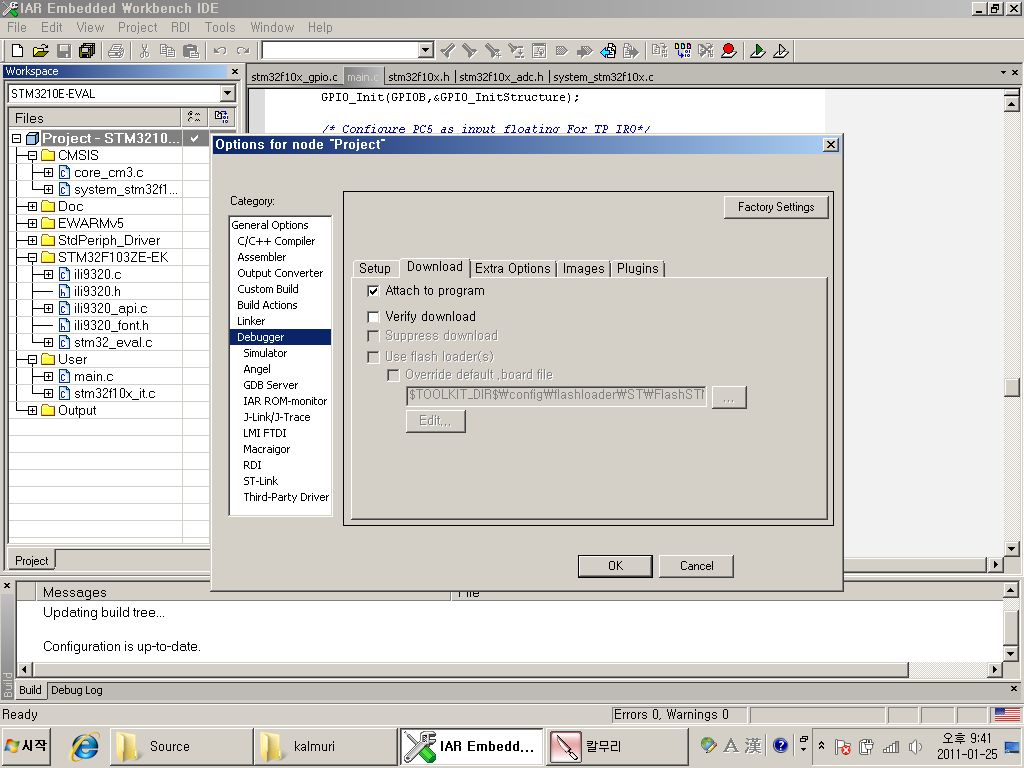Switch to the Debug Log tab

(x=76, y=690)
